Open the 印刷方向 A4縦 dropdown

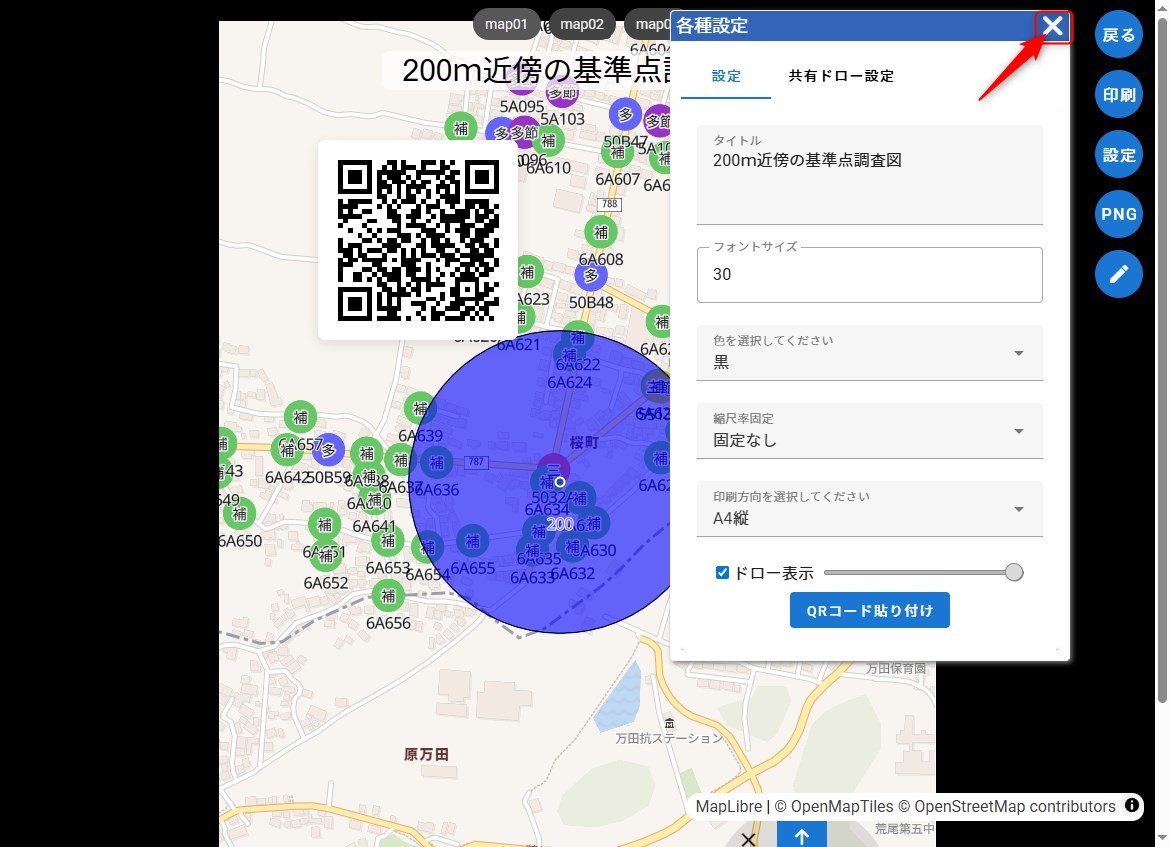coord(869,509)
